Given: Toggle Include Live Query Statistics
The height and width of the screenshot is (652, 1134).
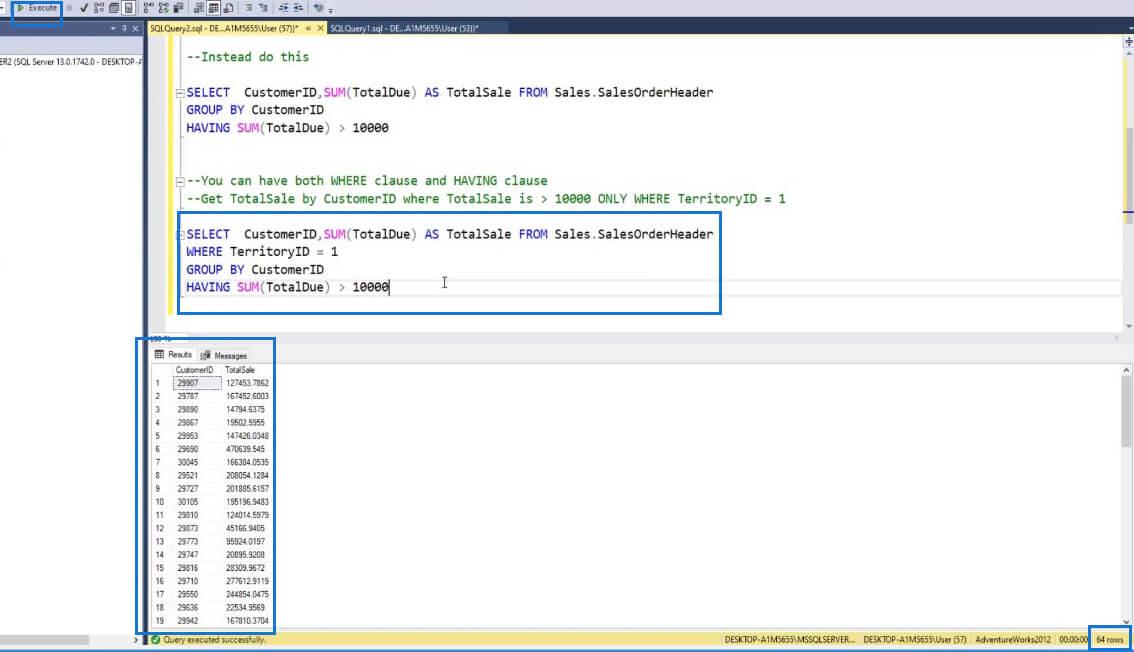Looking at the screenshot, I should click(x=163, y=8).
